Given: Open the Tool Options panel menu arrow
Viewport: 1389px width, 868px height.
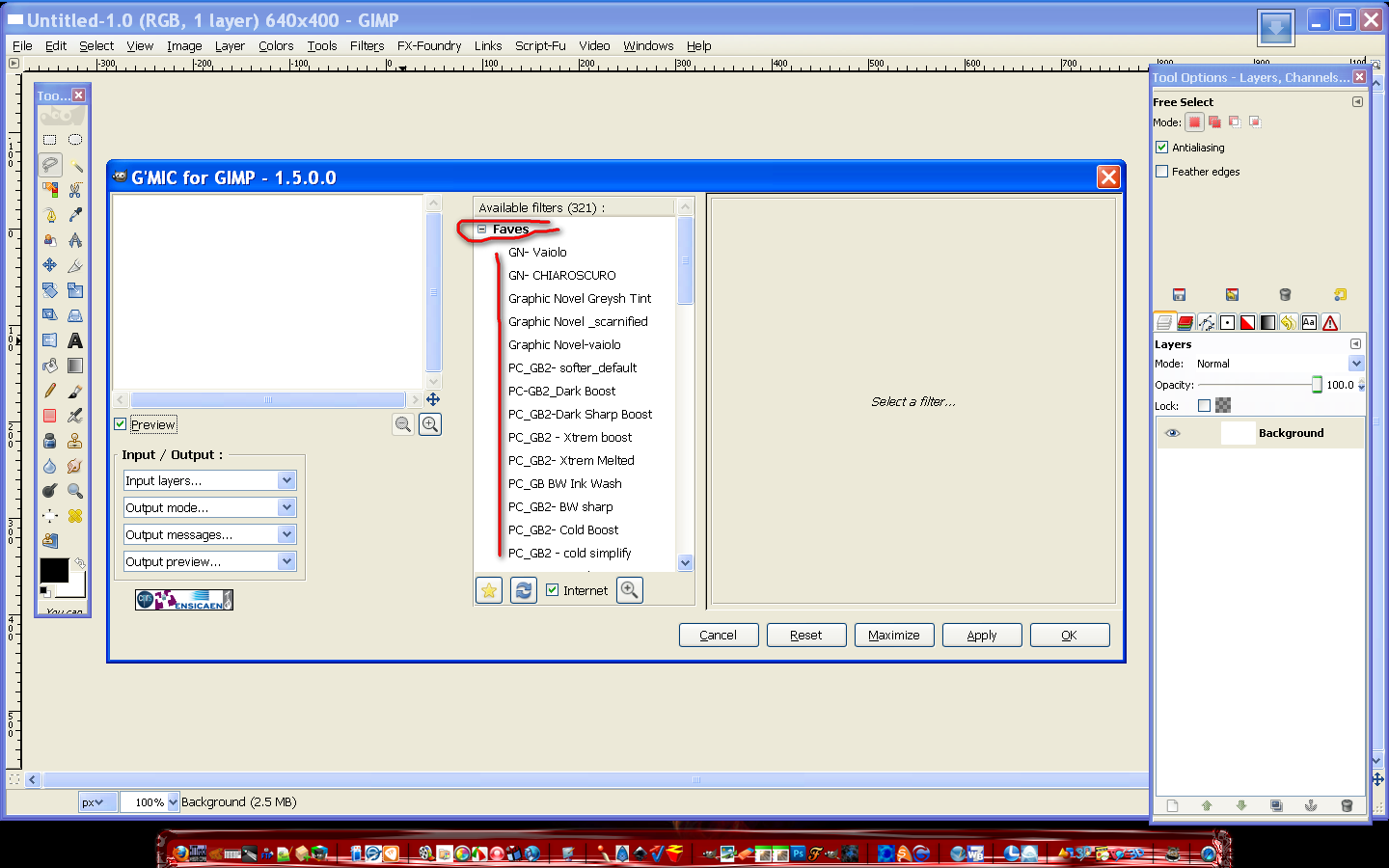Looking at the screenshot, I should pos(1357,101).
